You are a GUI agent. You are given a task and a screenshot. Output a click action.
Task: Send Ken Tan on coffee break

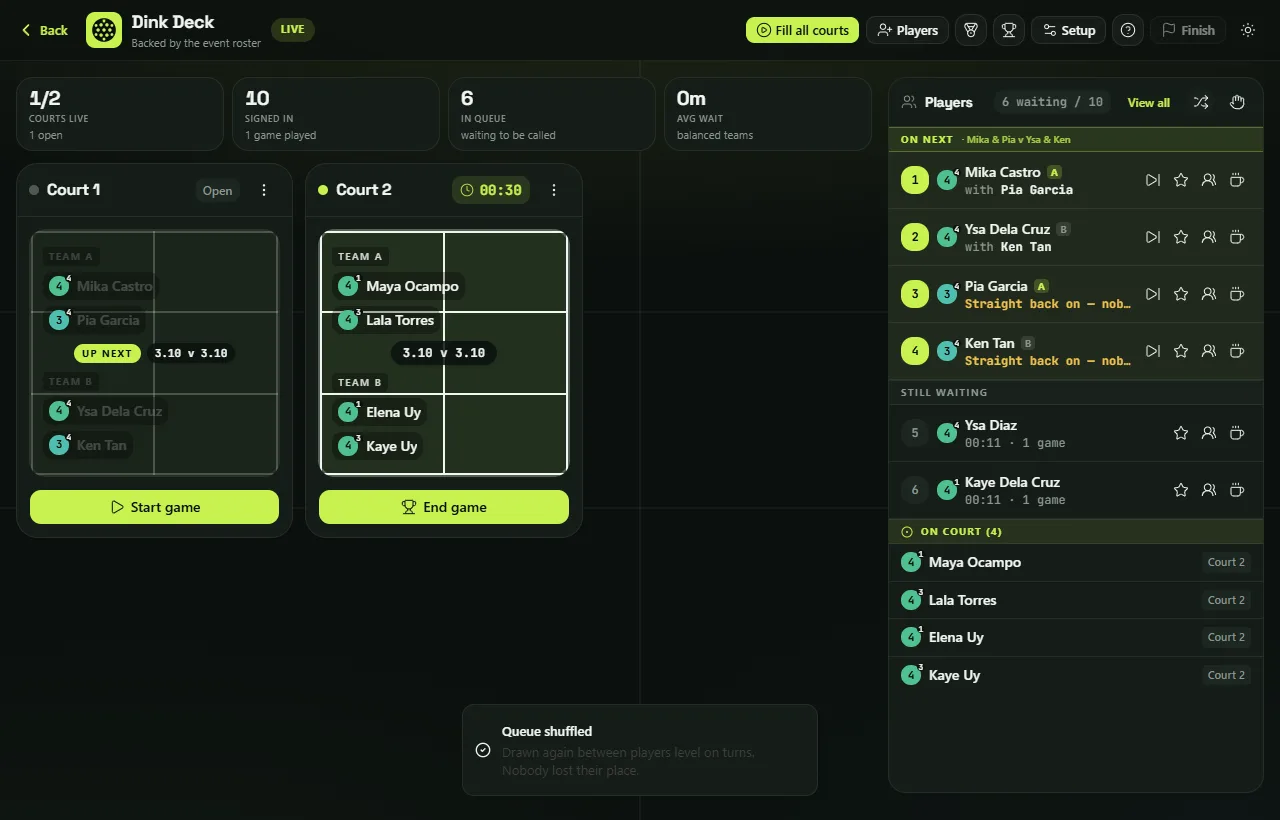click(x=1237, y=351)
